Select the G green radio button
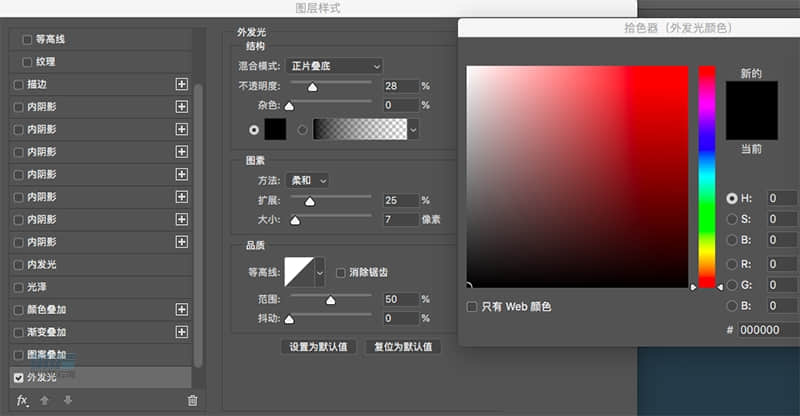Image resolution: width=800 pixels, height=416 pixels. tap(732, 285)
